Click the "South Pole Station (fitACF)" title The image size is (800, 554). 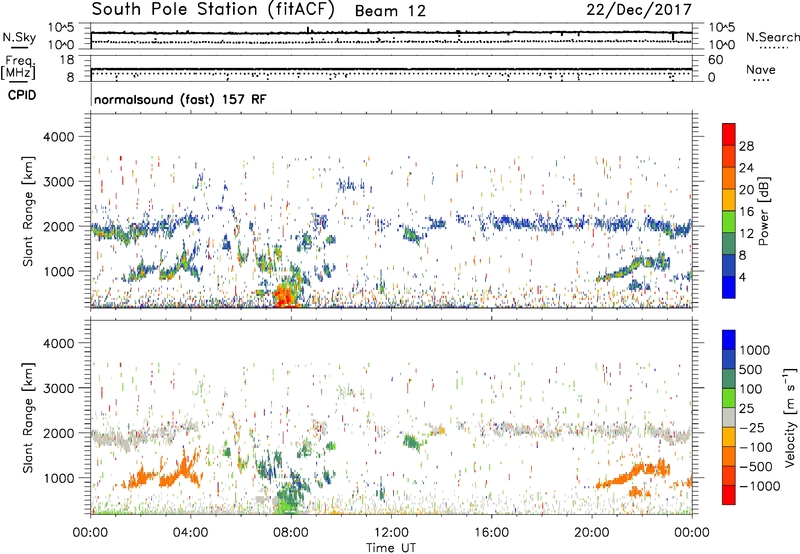[x=213, y=10]
